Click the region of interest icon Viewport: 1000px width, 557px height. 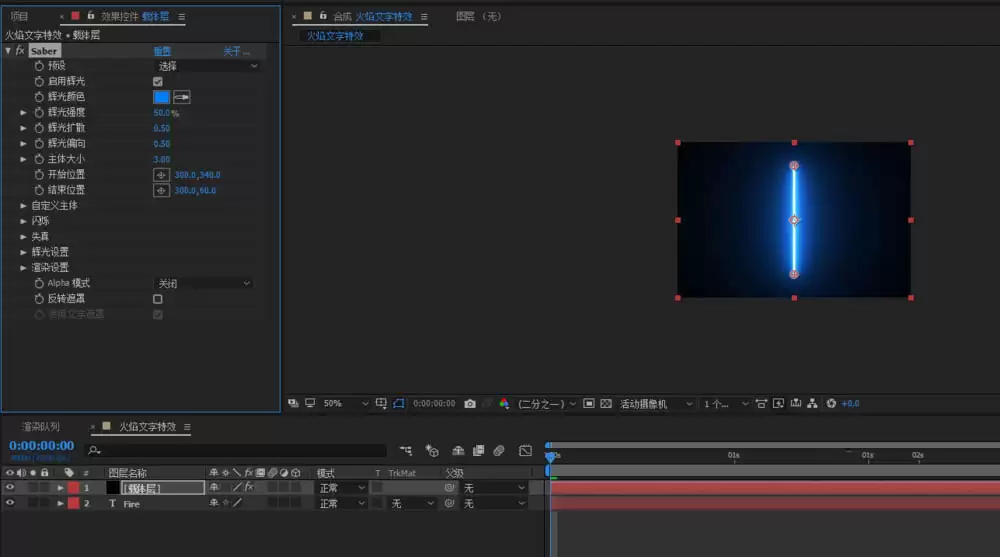589,403
